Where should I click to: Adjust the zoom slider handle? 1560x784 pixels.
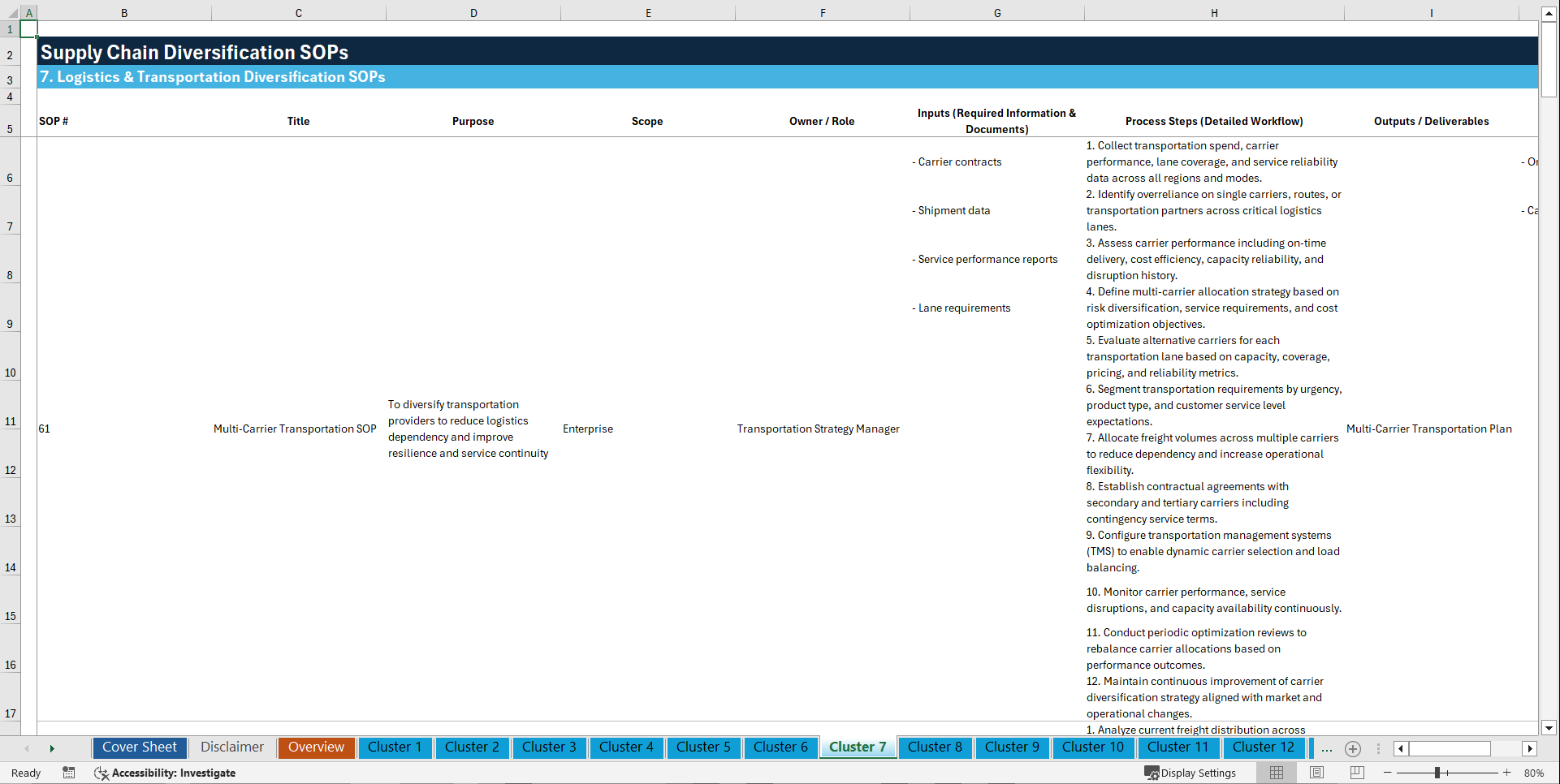[x=1437, y=773]
